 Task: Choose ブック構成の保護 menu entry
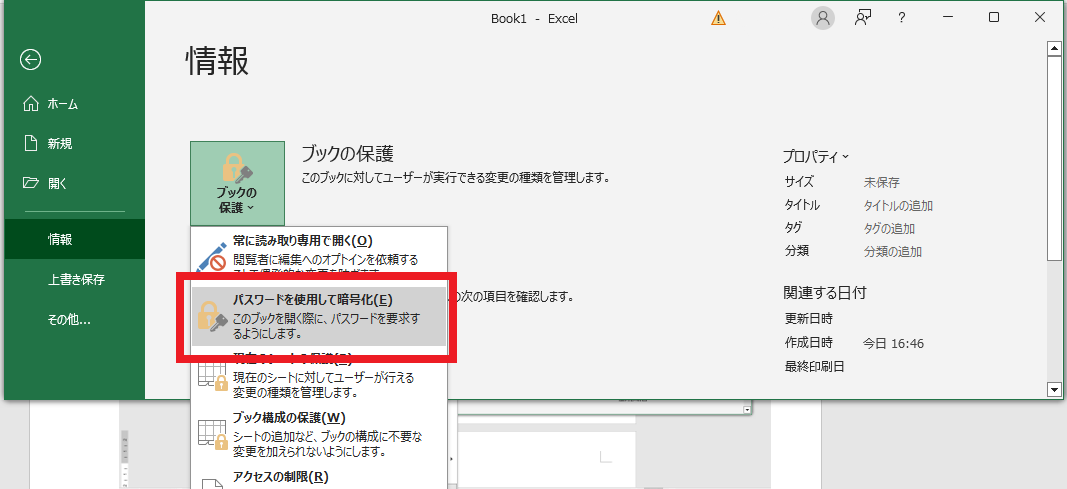point(319,435)
